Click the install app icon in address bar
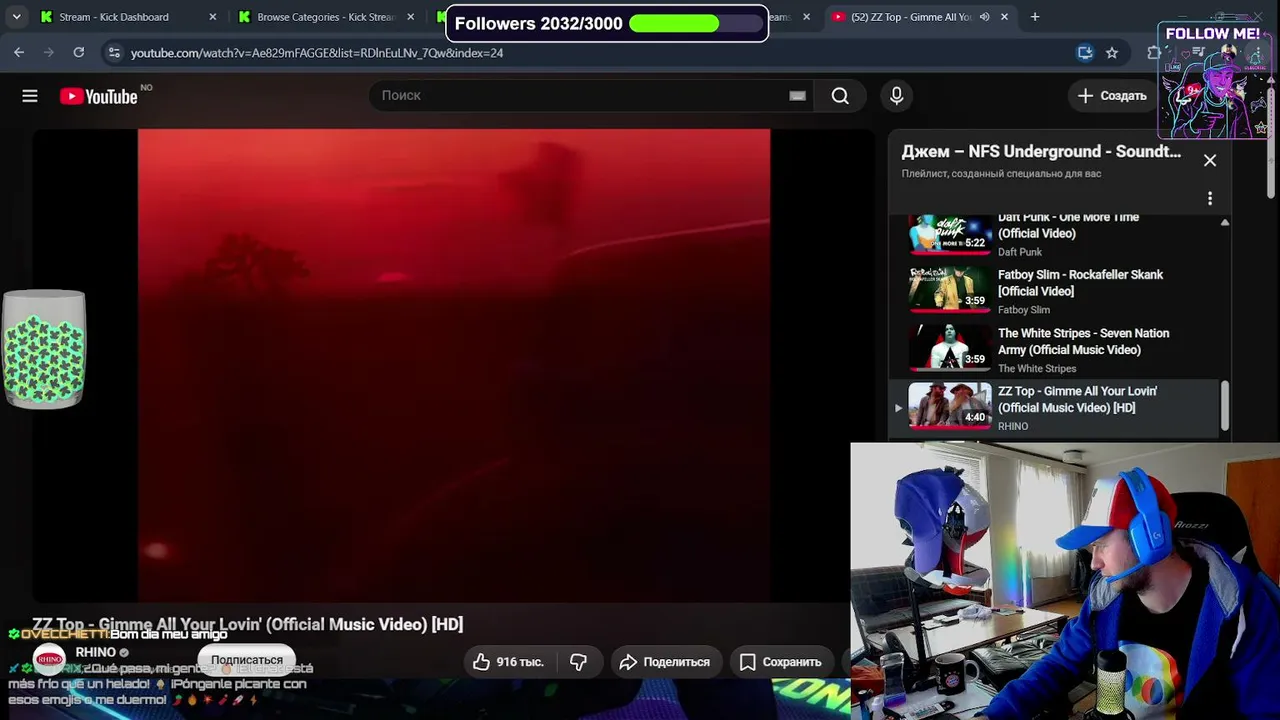The image size is (1280, 720). point(1085,52)
